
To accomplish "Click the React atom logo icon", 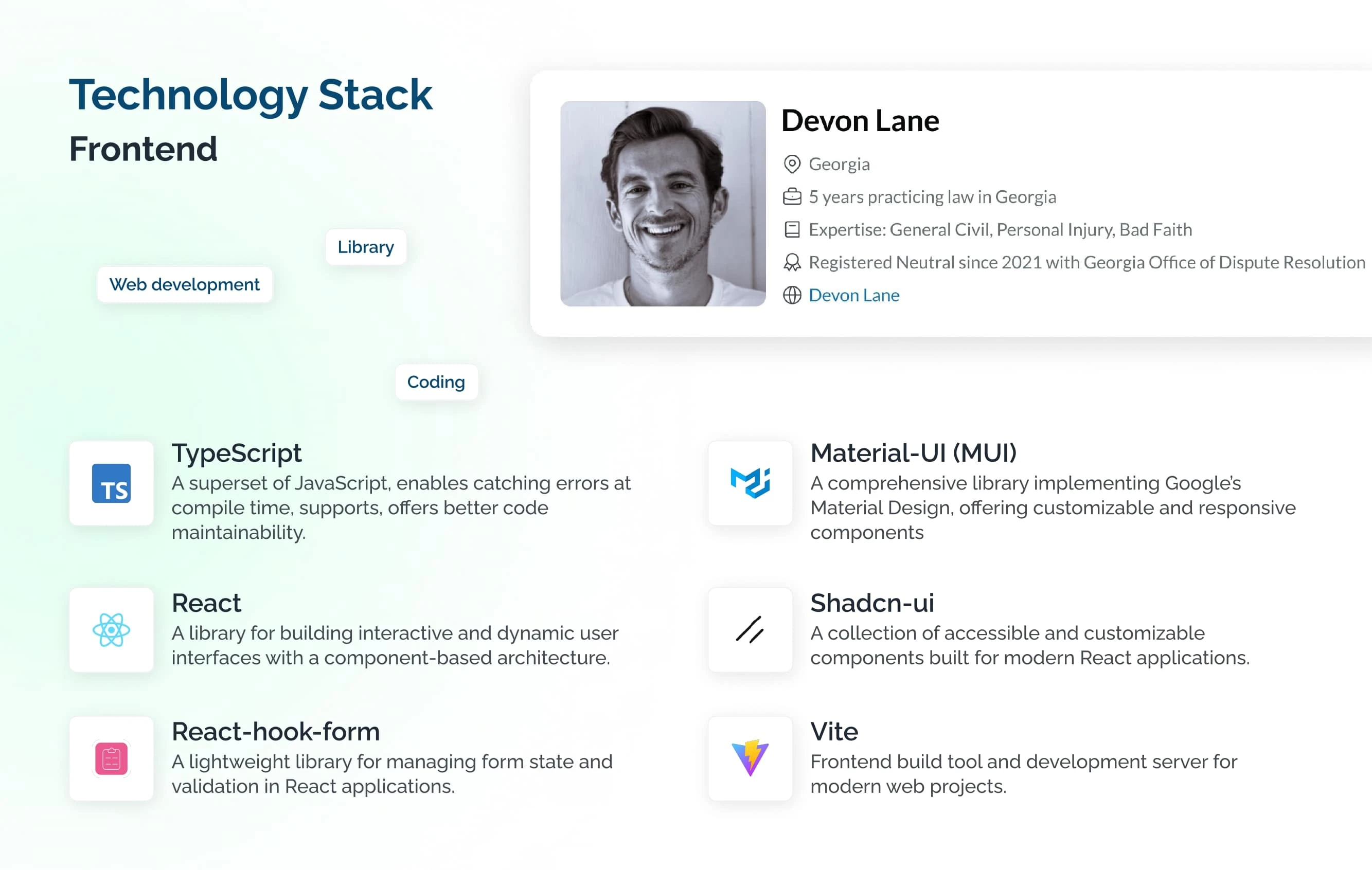I will click(111, 630).
